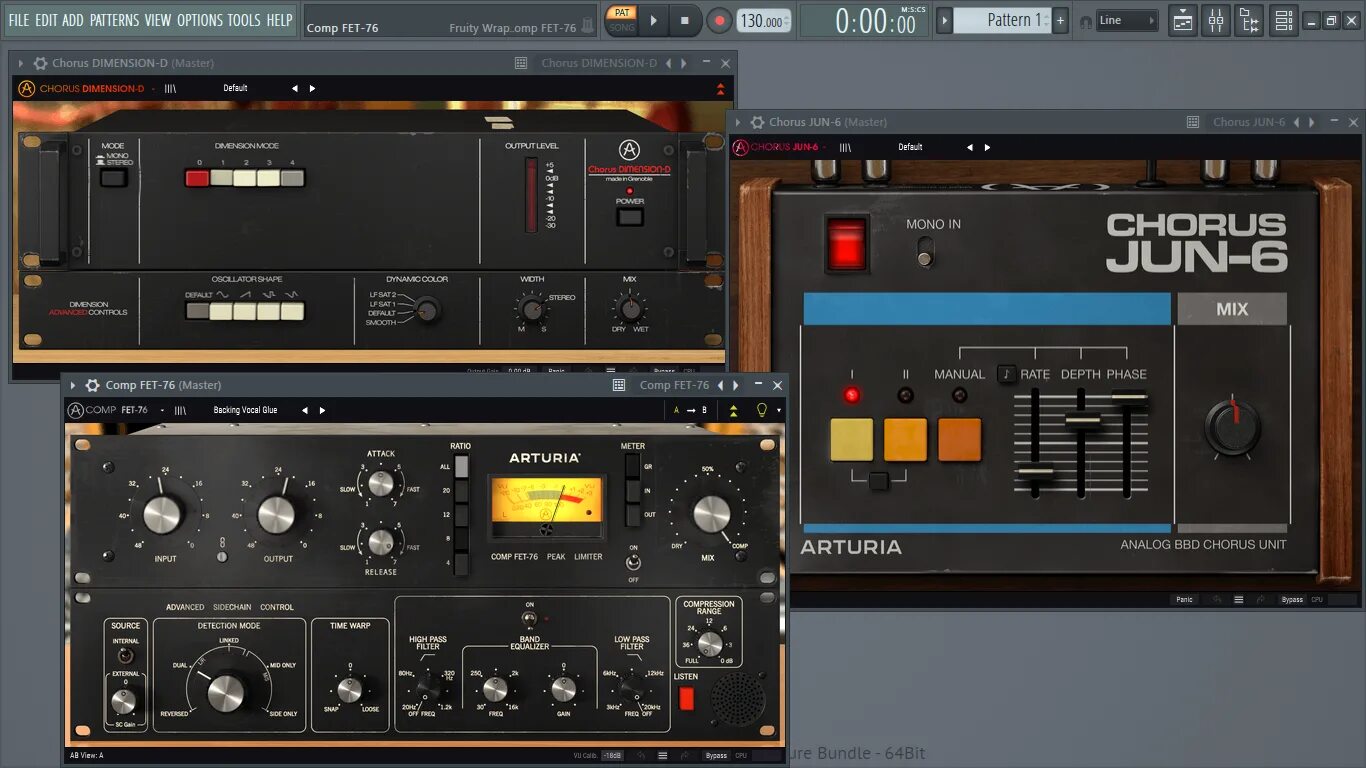Stop playback with the stop button
The height and width of the screenshot is (768, 1366).
pos(685,20)
